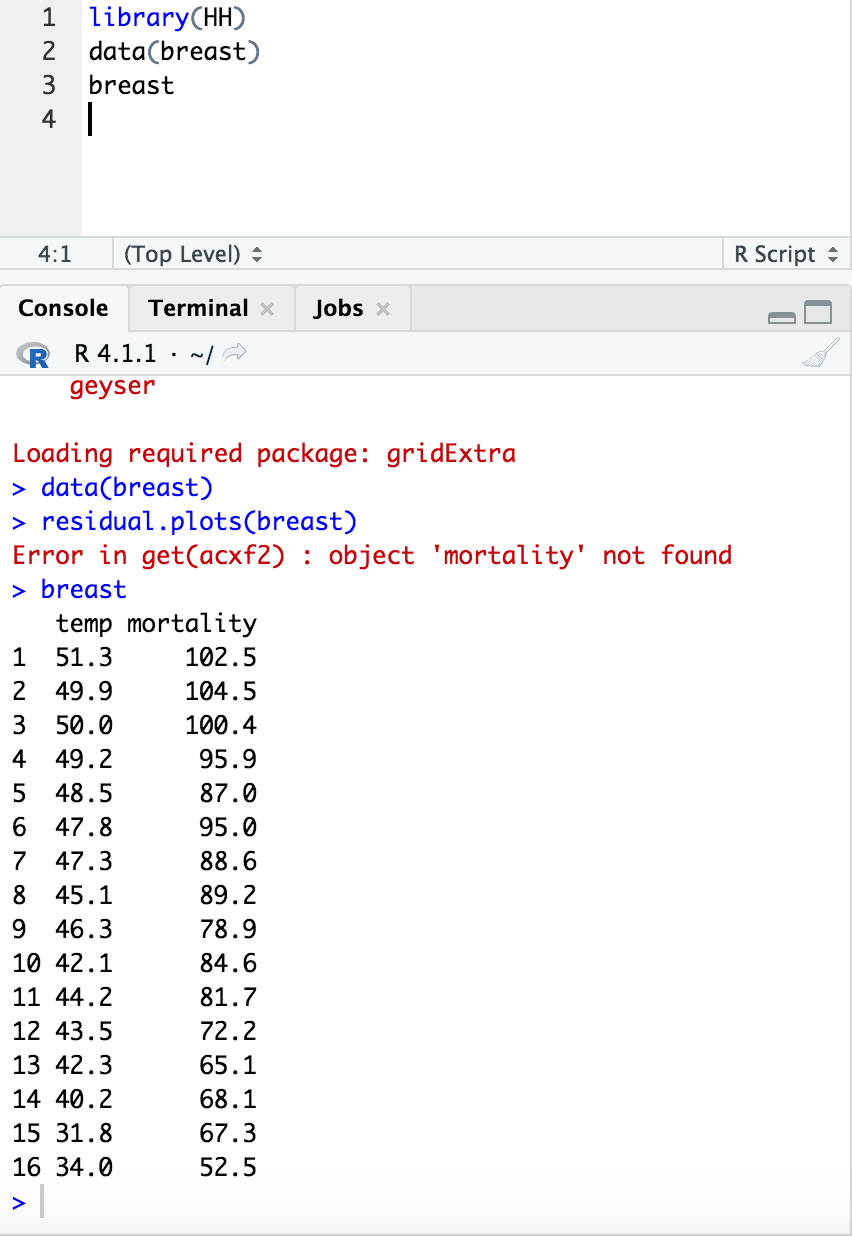Viewport: 852px width, 1236px height.
Task: Click temp value 31.8
Action: [x=85, y=1133]
